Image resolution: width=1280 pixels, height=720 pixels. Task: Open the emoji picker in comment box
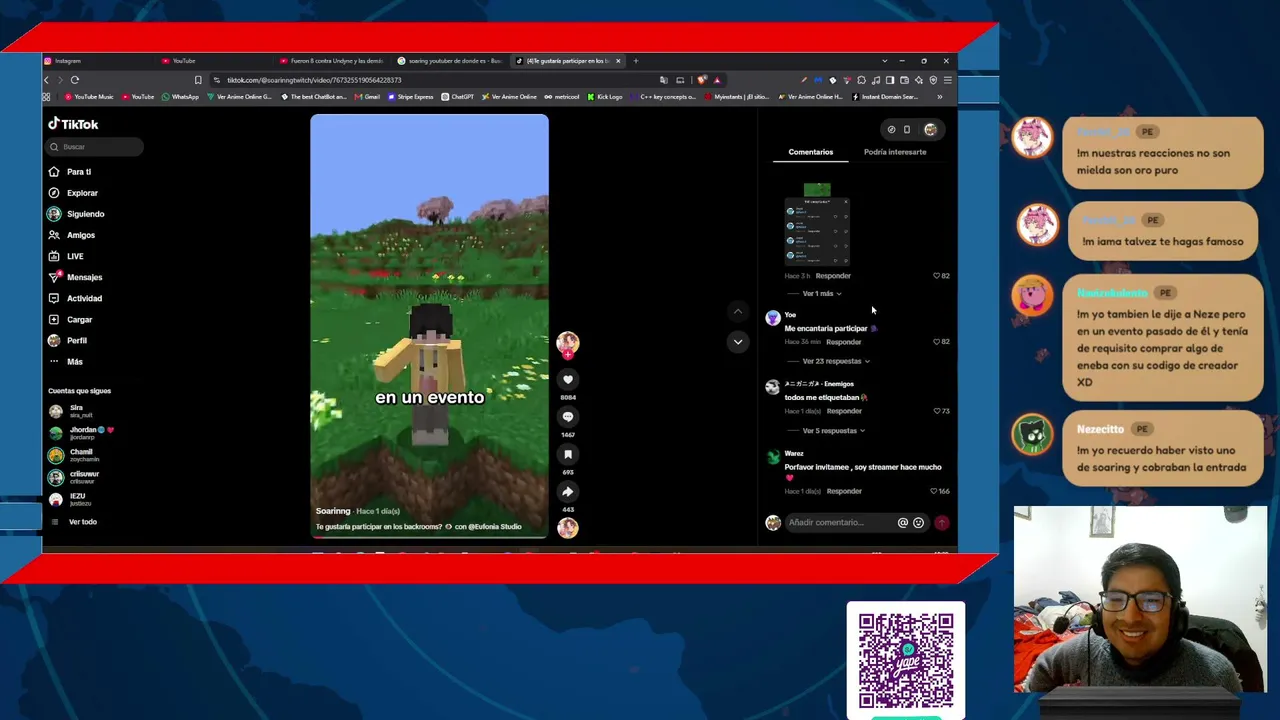918,522
